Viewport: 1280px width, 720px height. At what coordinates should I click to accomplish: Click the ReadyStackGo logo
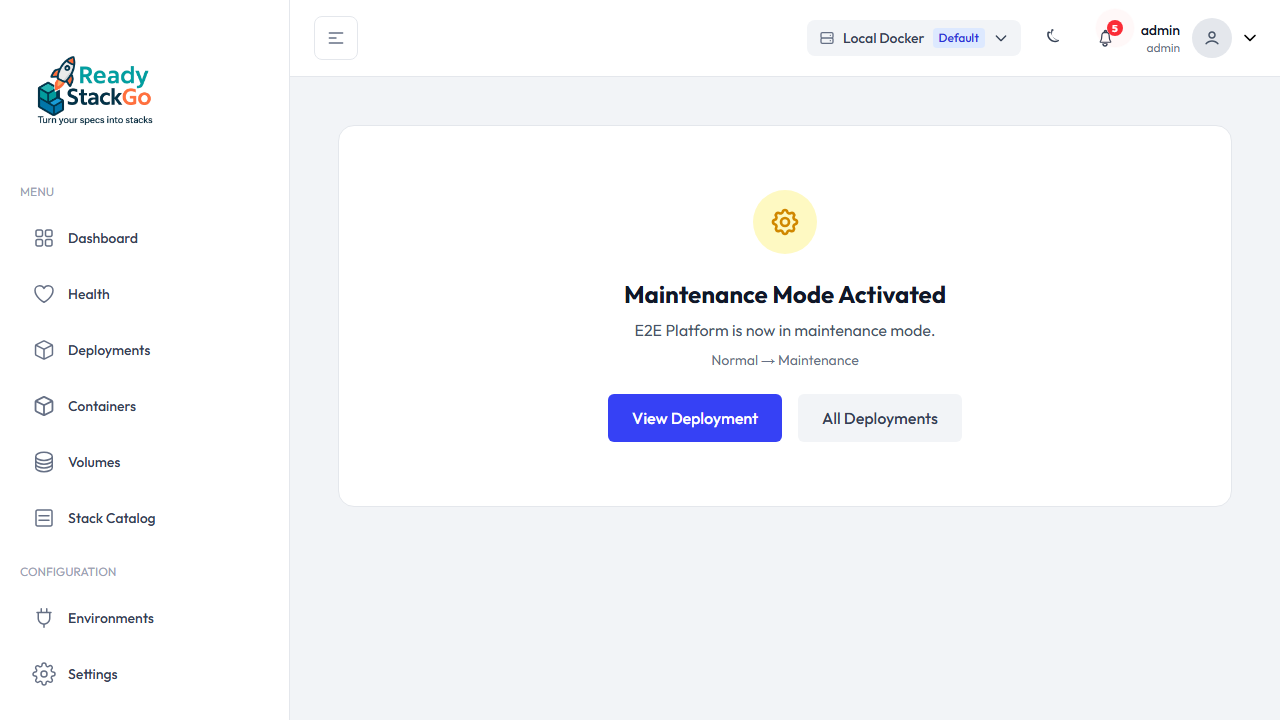click(94, 89)
